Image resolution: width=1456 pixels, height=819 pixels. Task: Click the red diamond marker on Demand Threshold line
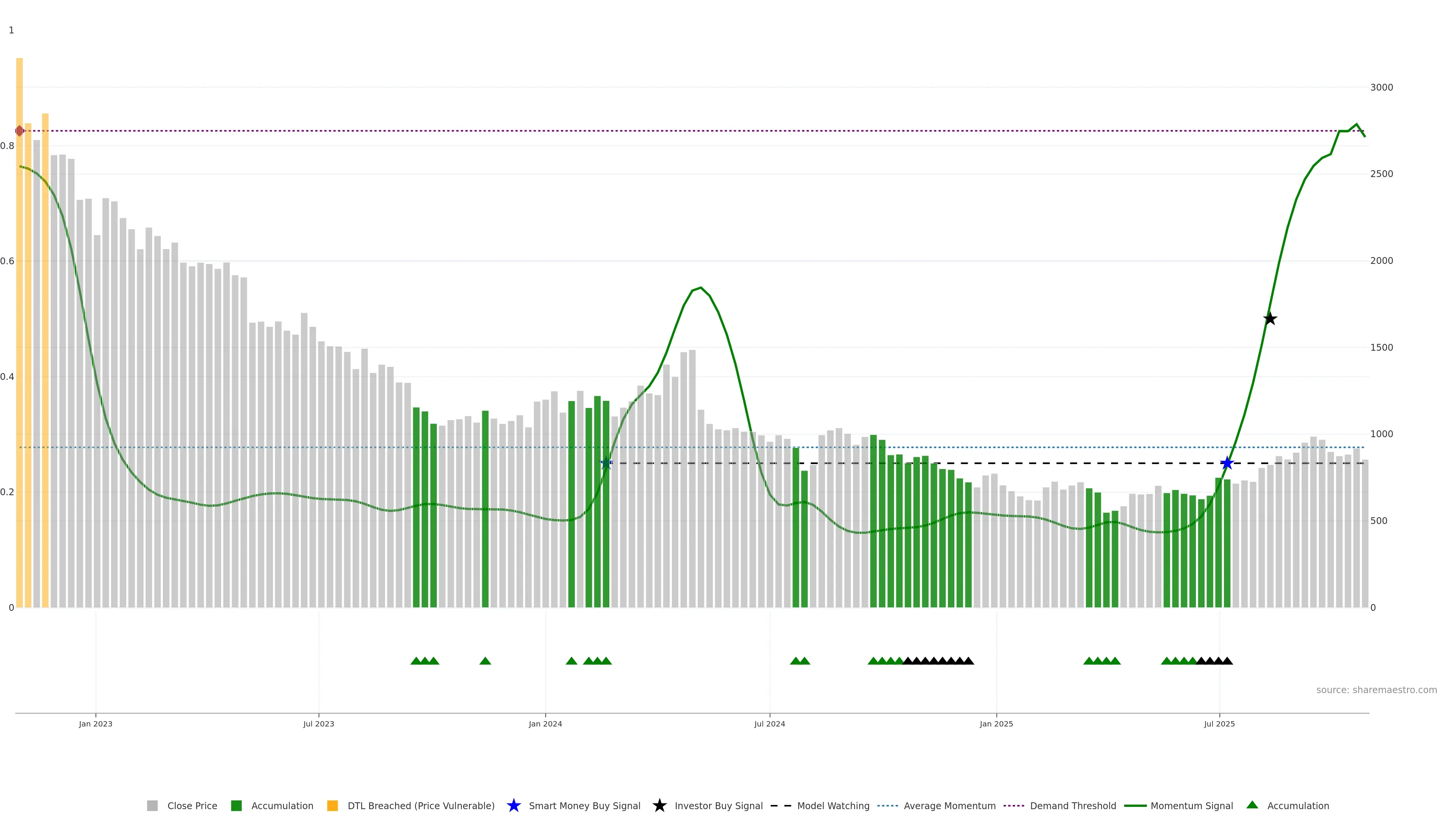click(20, 131)
